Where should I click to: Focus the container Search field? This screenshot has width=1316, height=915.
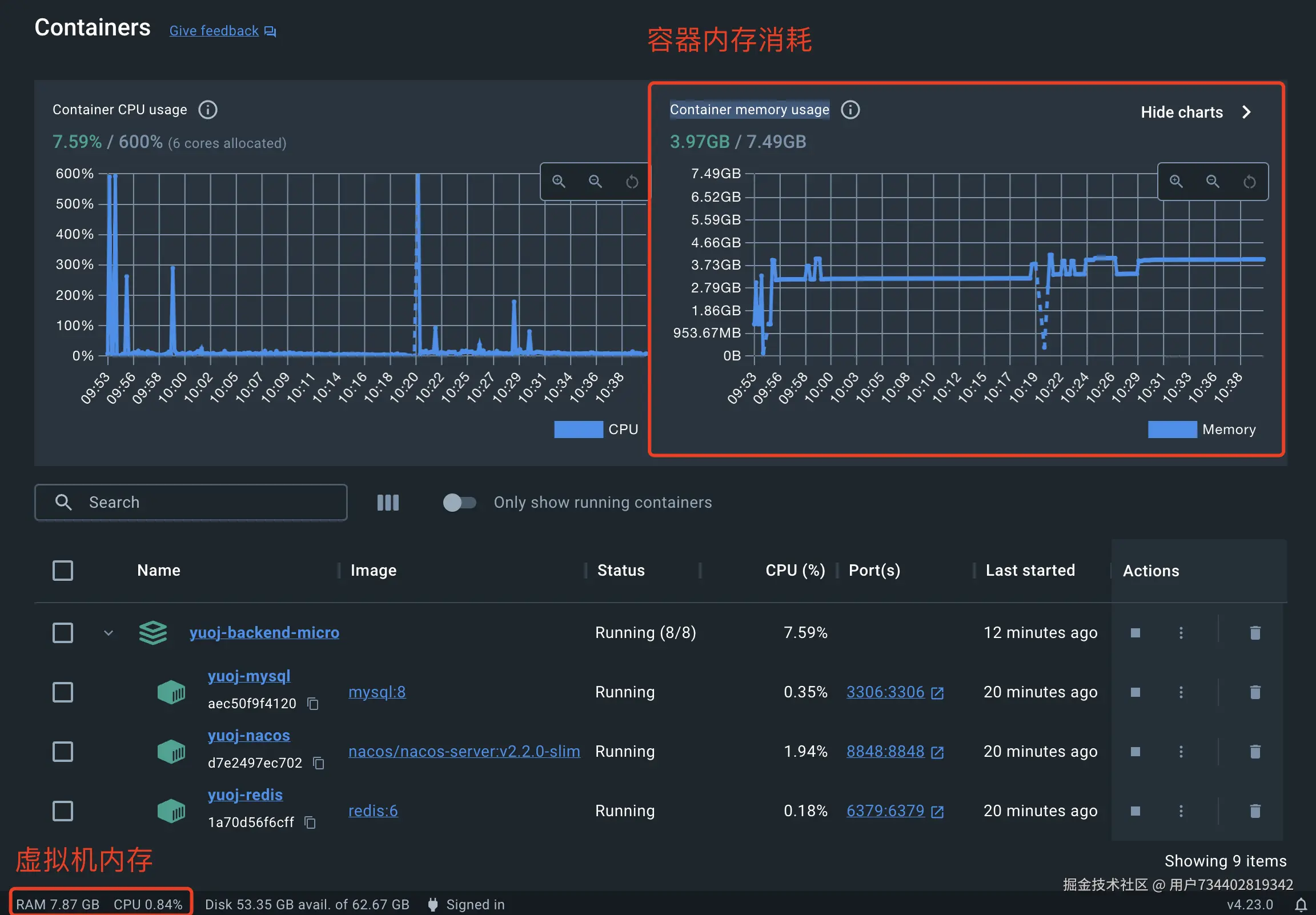click(191, 503)
